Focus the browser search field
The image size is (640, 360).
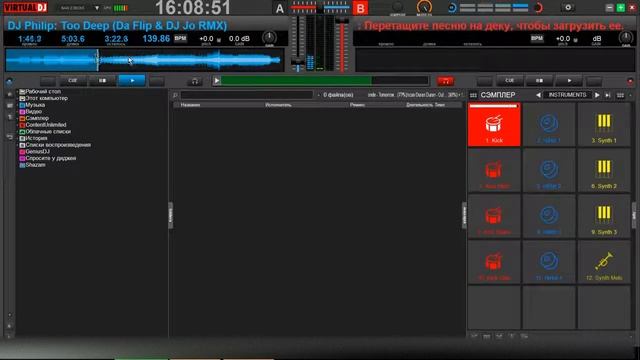pyautogui.click(x=247, y=95)
